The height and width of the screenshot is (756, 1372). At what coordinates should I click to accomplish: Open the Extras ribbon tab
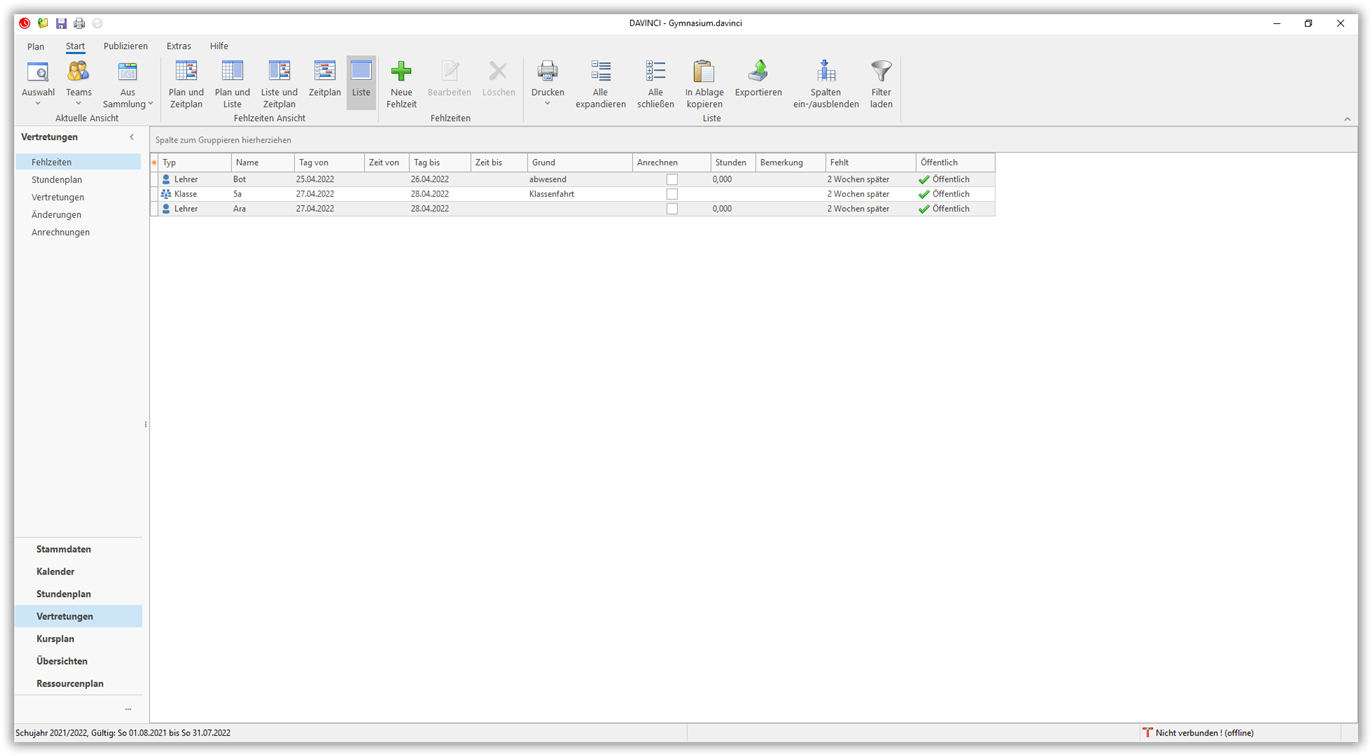point(179,46)
